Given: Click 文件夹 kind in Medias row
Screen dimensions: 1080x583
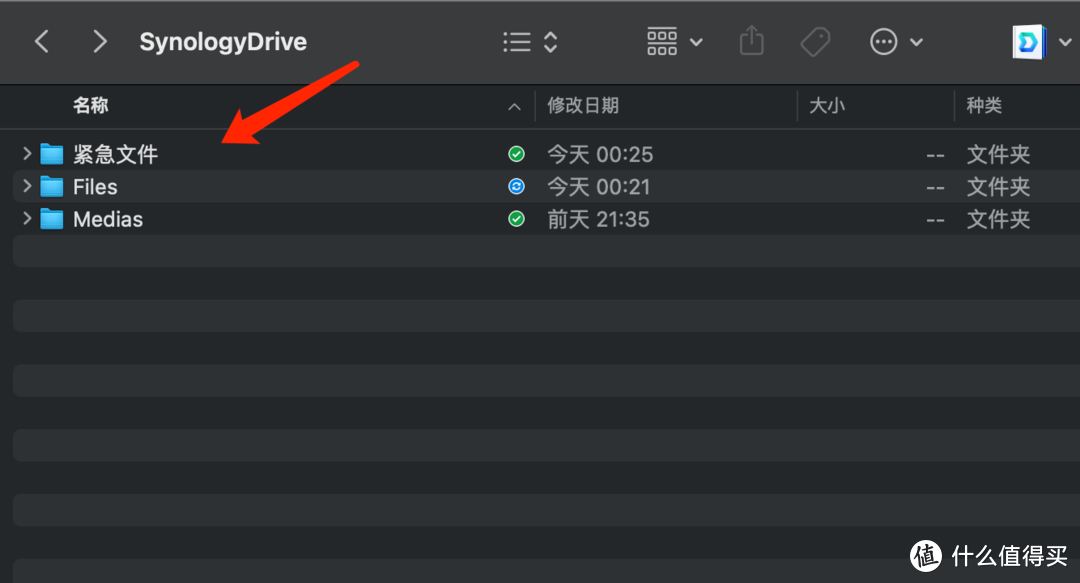Looking at the screenshot, I should (999, 219).
